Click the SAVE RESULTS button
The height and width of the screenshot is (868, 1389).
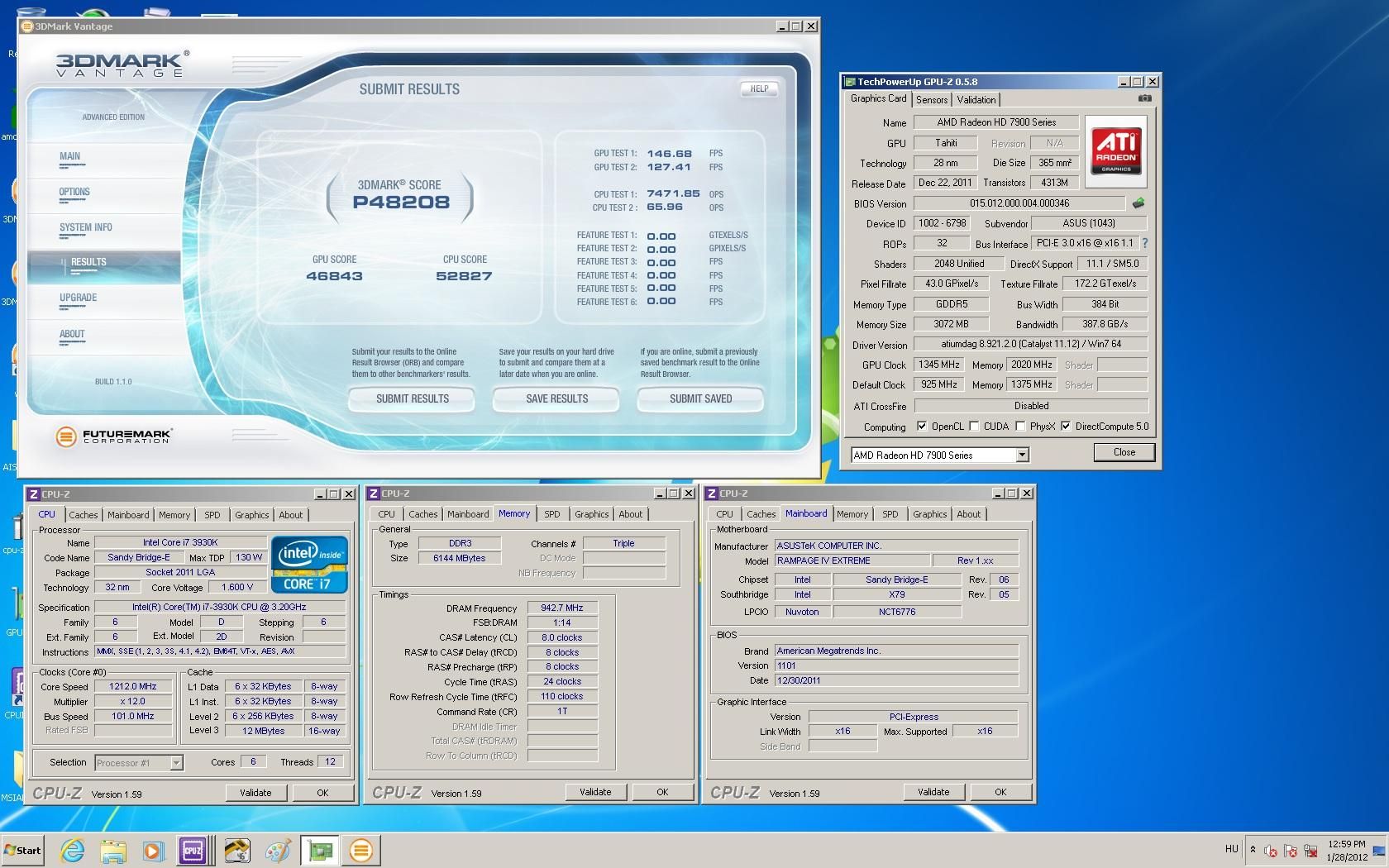click(556, 398)
